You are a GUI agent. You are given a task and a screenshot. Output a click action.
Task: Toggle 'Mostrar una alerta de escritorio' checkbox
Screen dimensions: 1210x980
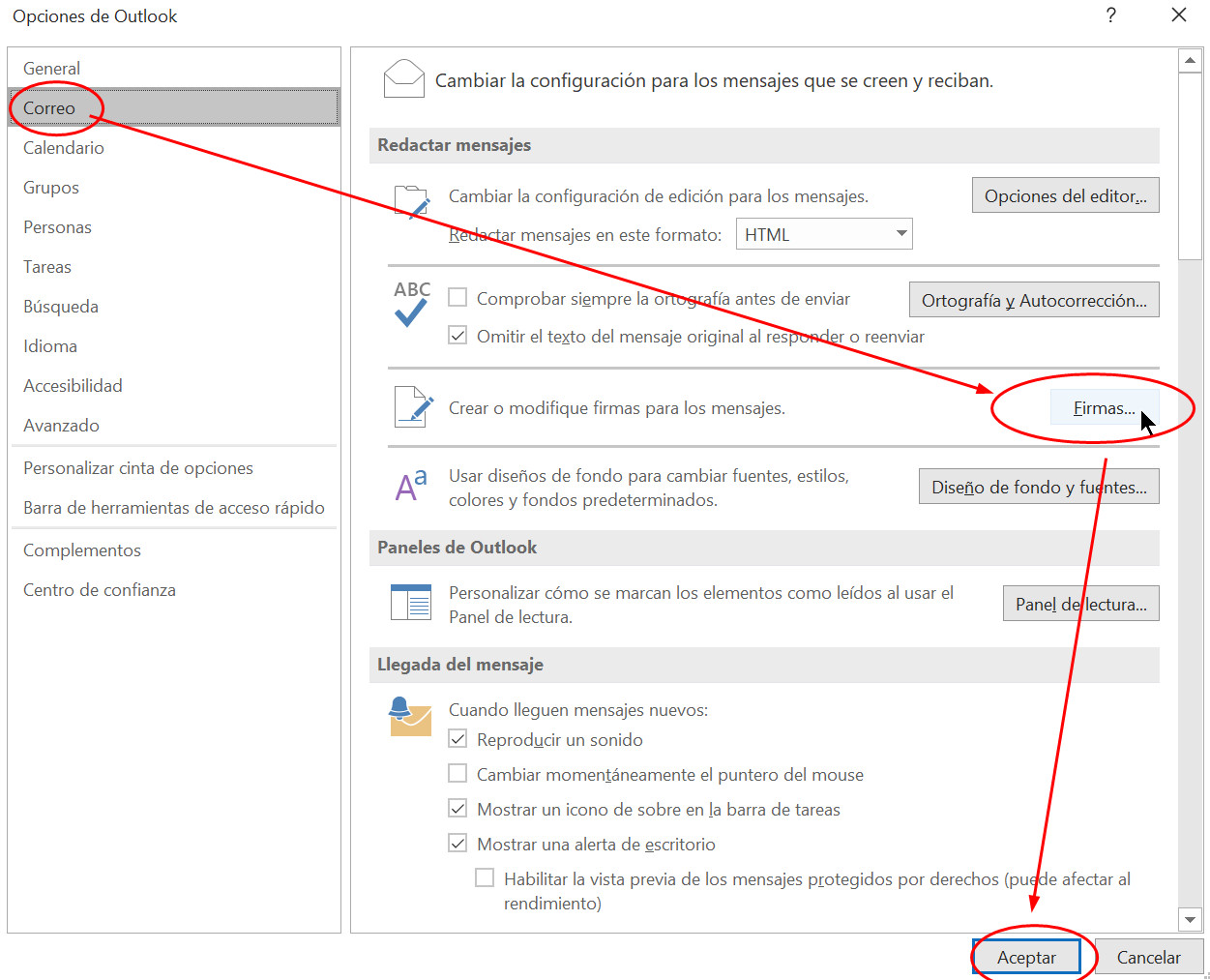coord(457,844)
